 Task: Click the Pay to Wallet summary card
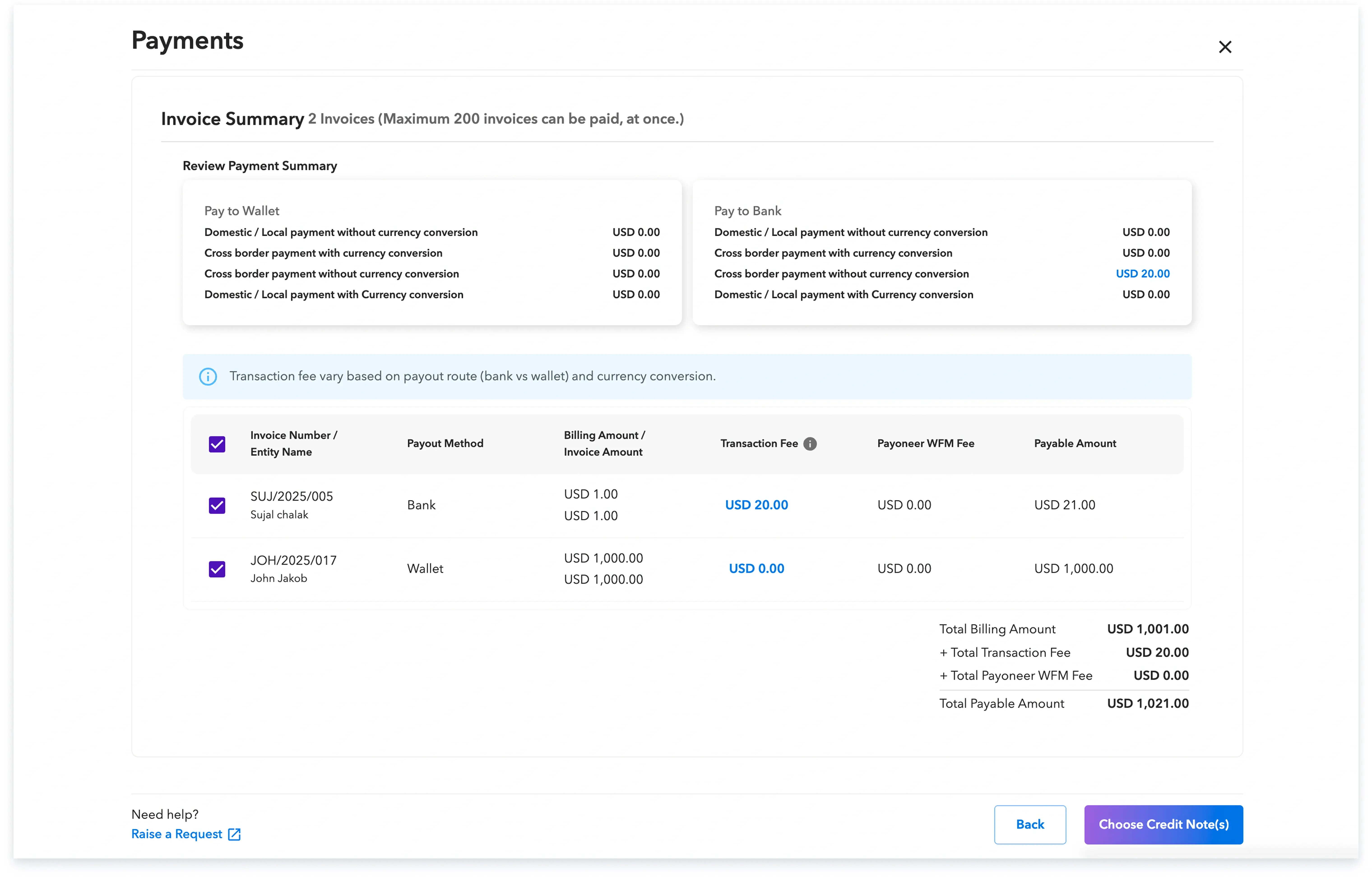click(x=432, y=252)
